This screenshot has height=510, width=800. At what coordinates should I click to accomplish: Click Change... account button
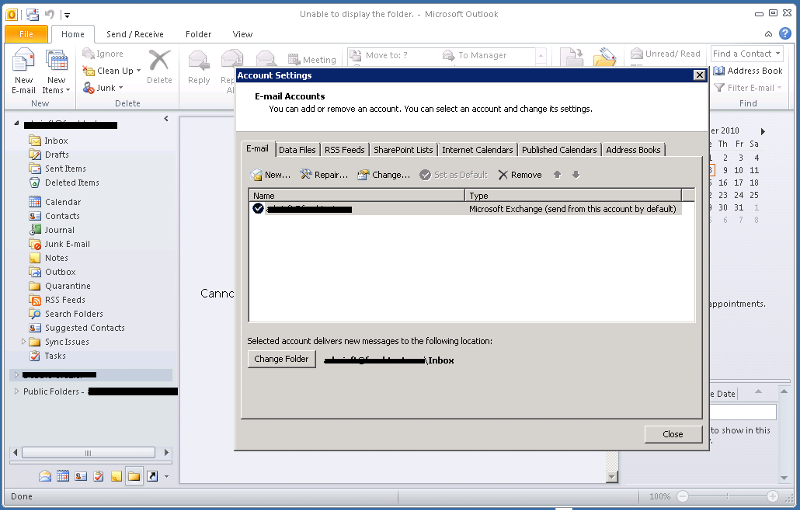(383, 175)
